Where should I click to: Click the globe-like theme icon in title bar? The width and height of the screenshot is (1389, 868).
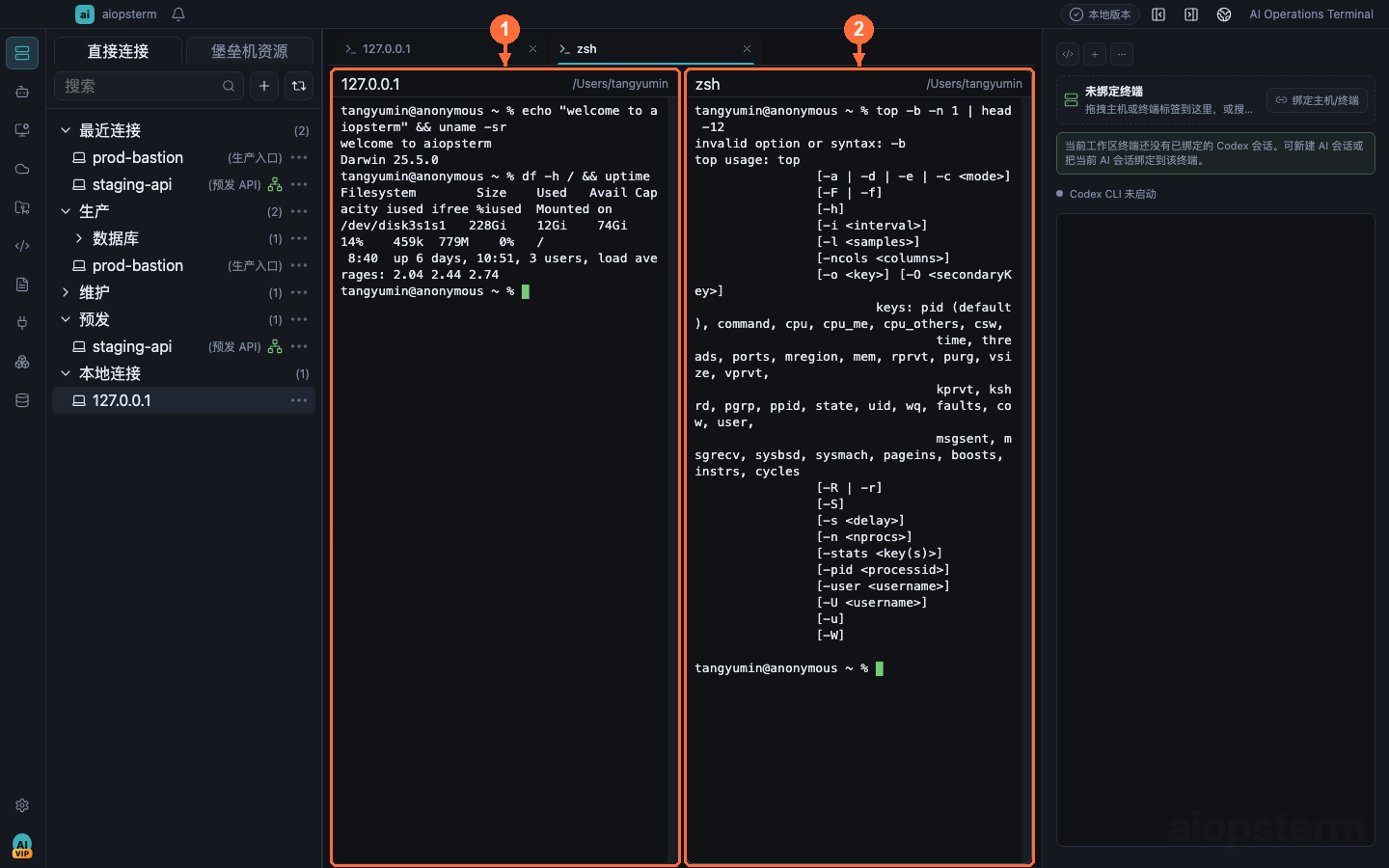pyautogui.click(x=1224, y=14)
